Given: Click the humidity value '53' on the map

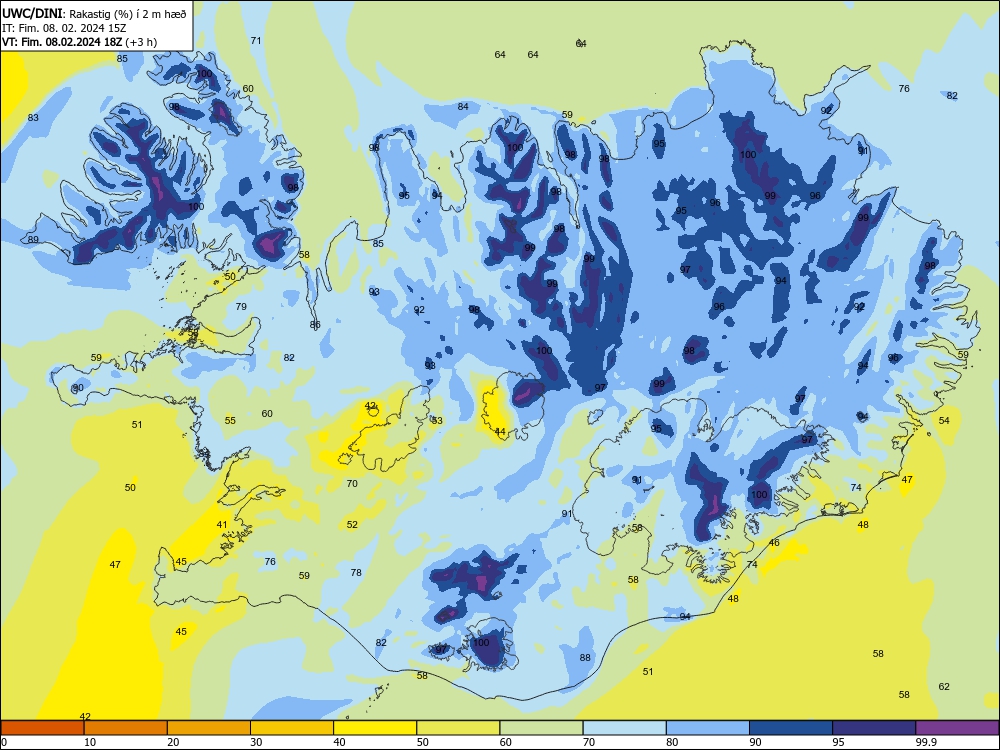Looking at the screenshot, I should coord(437,420).
